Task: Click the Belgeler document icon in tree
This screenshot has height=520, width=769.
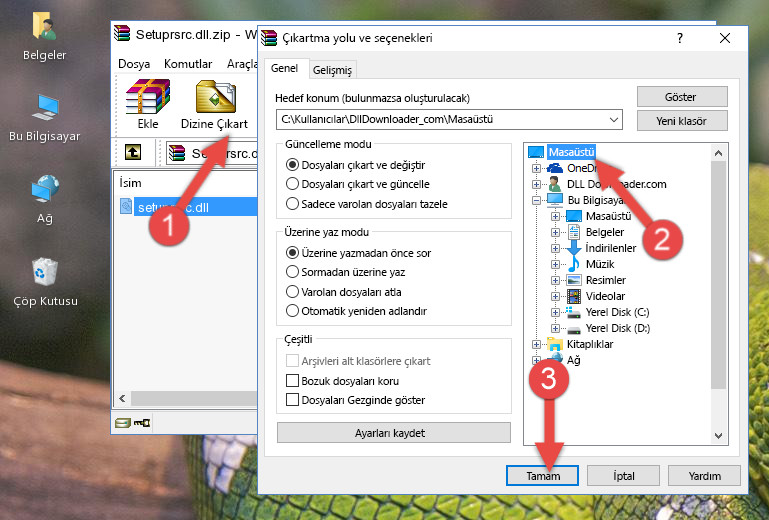Action: click(x=573, y=232)
